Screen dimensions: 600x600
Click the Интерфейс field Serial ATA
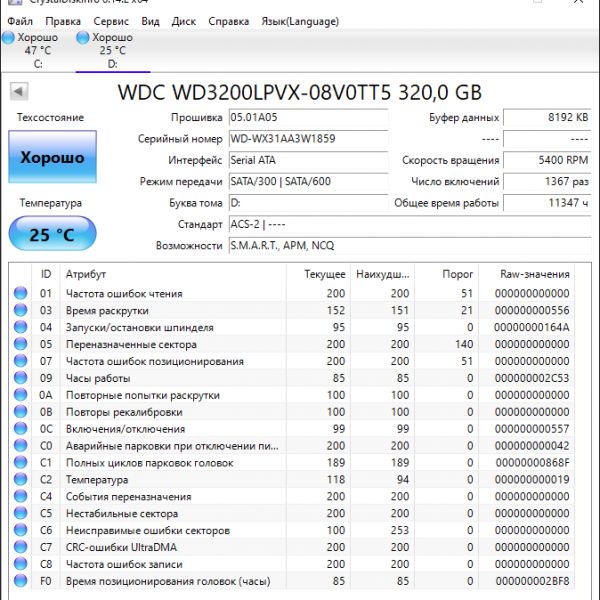point(308,160)
